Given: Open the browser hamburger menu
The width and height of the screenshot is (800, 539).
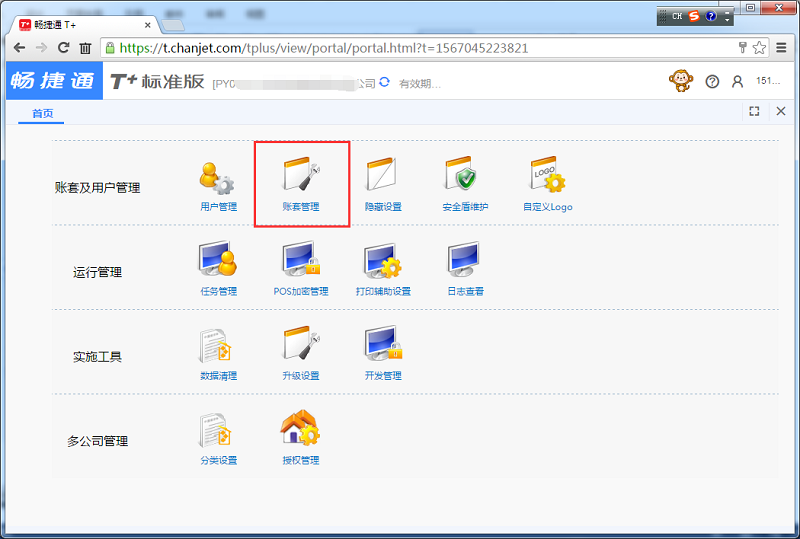Looking at the screenshot, I should 781,48.
